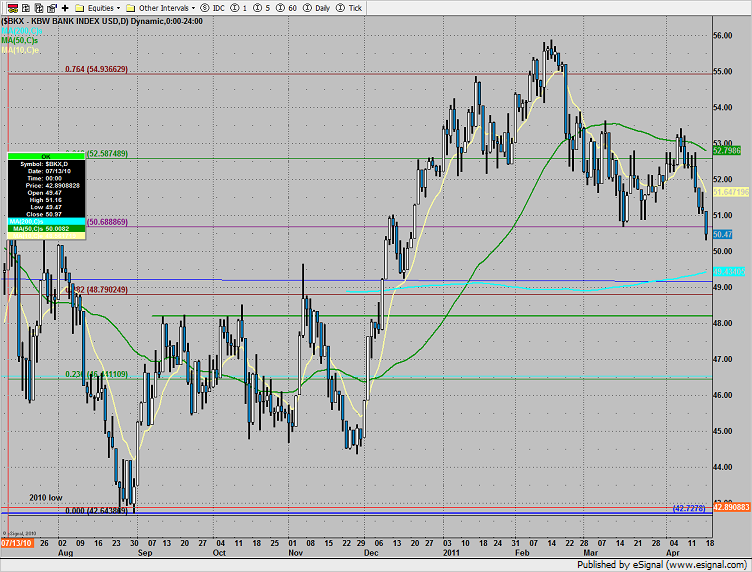Click the Close 50.97 row
The width and height of the screenshot is (752, 572).
(46, 214)
